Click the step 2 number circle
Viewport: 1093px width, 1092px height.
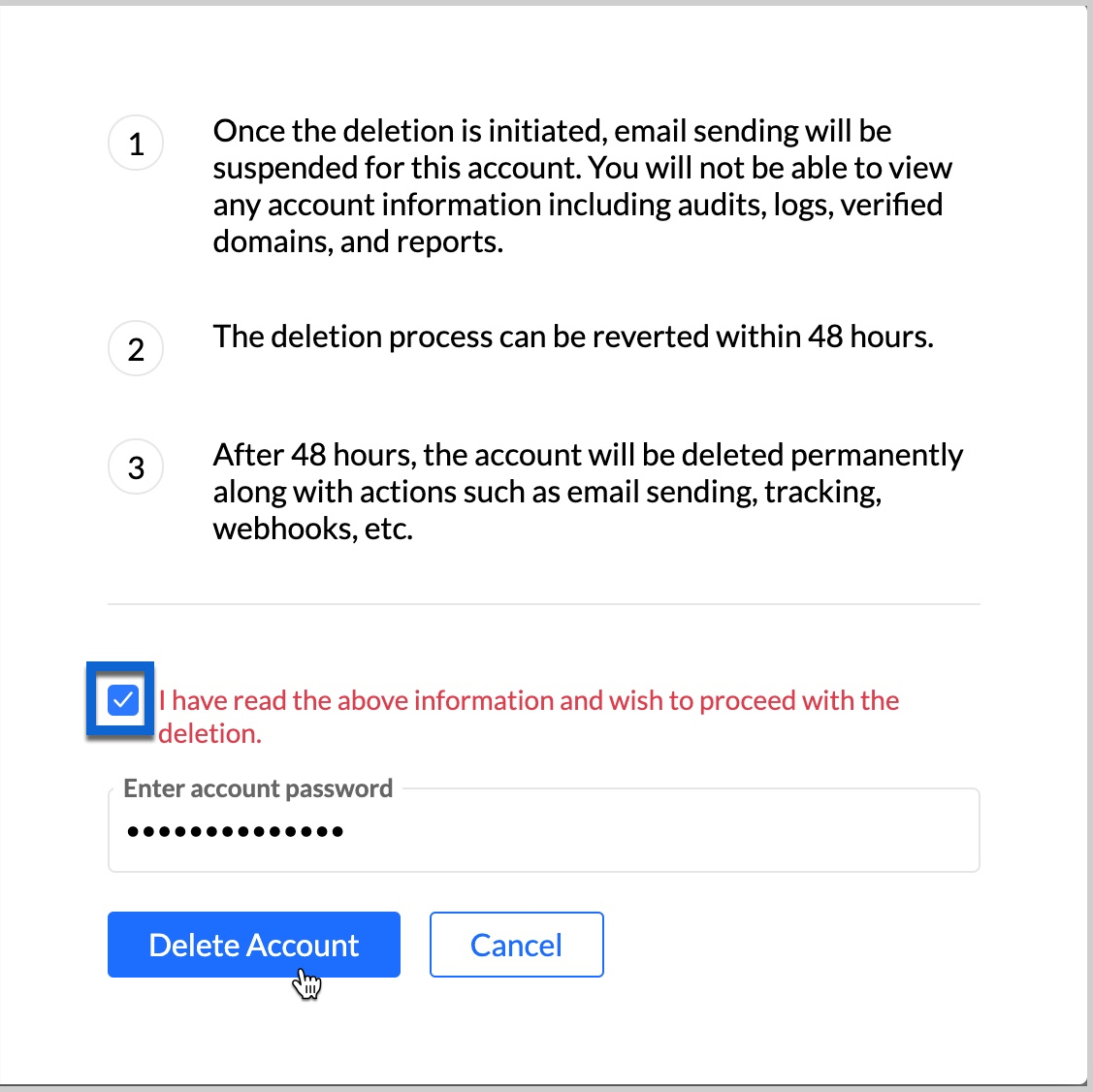click(x=136, y=349)
